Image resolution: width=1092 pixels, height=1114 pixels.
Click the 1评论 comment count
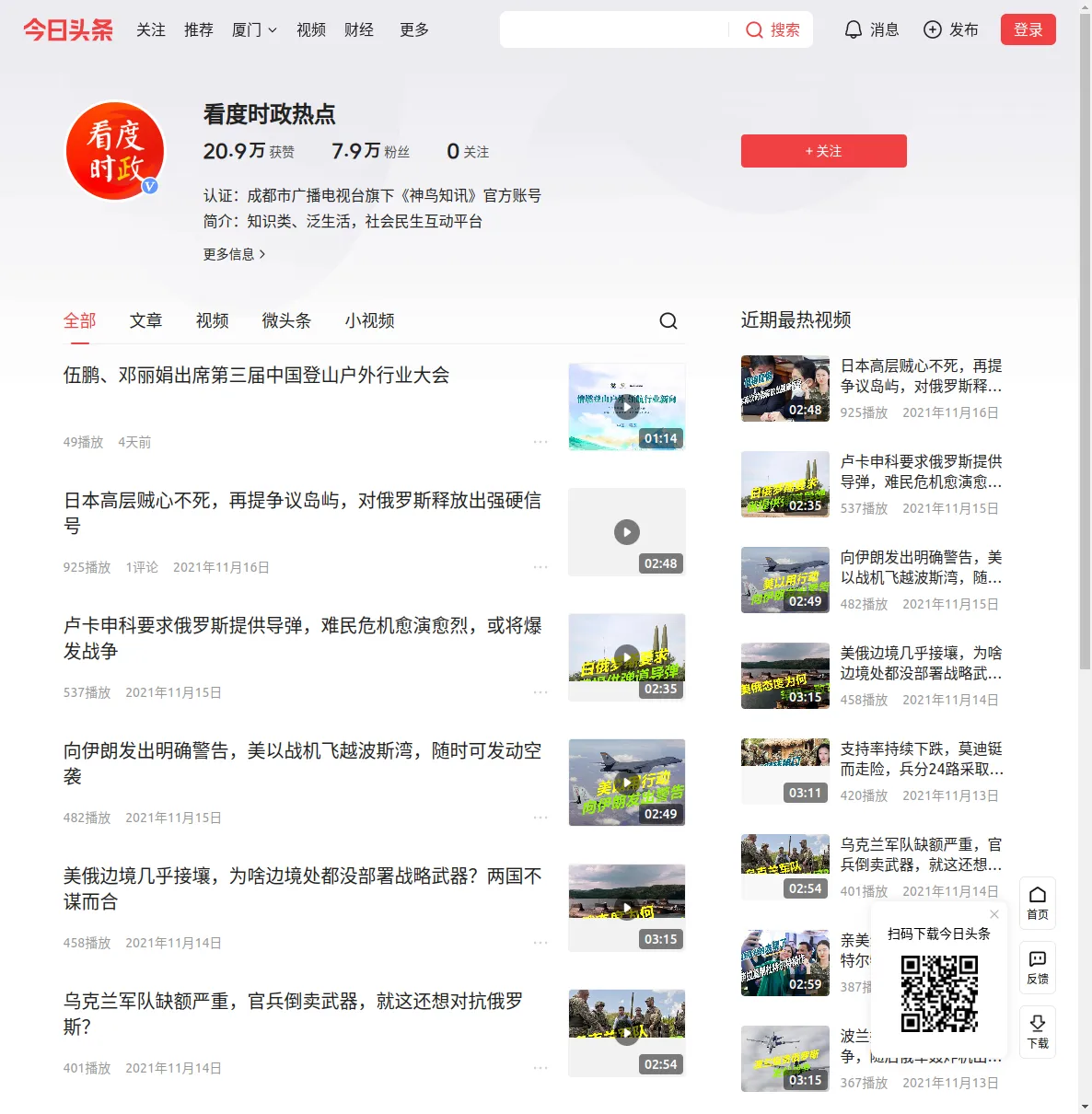(142, 567)
